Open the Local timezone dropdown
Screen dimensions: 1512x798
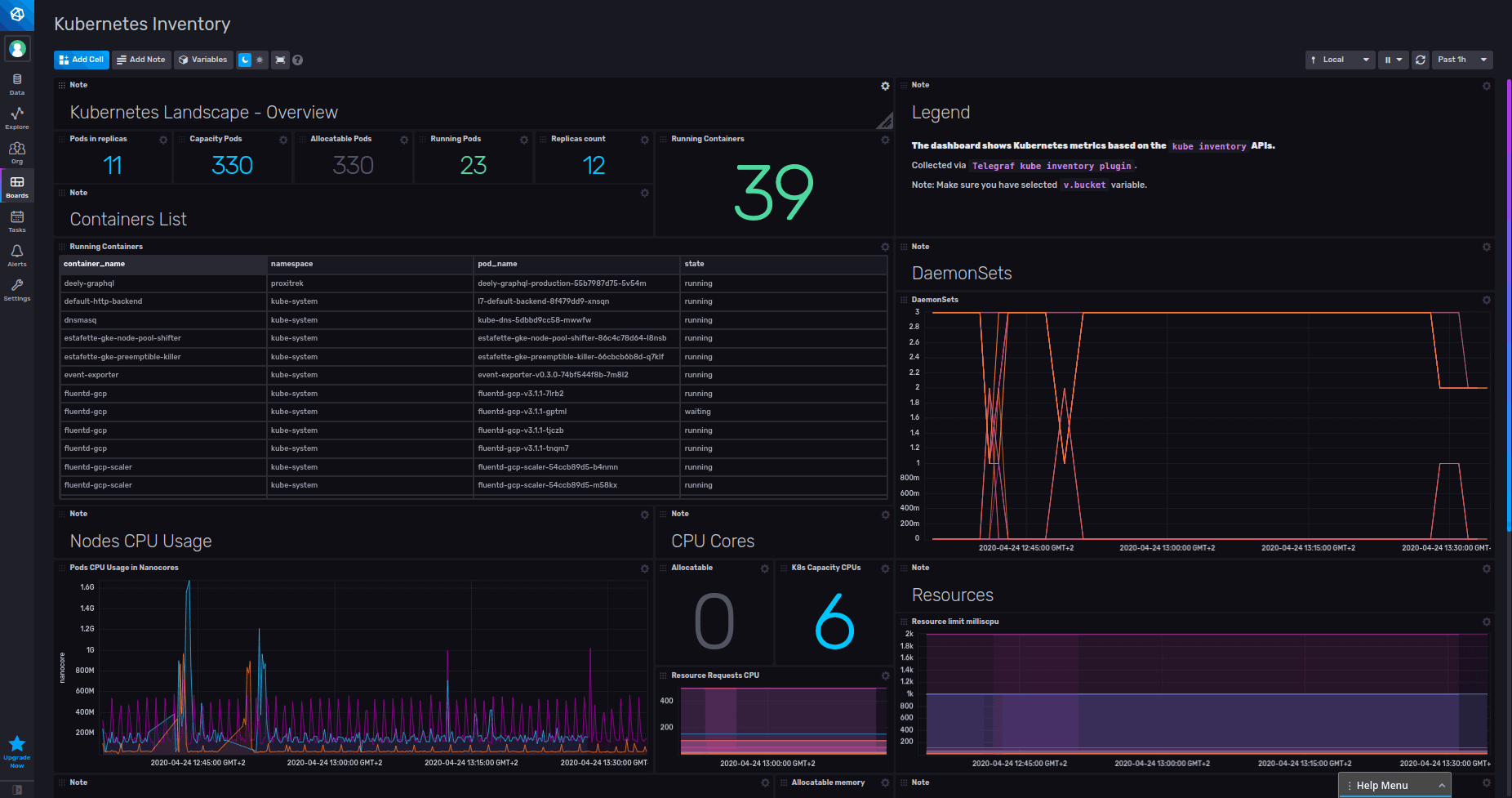click(x=1339, y=60)
